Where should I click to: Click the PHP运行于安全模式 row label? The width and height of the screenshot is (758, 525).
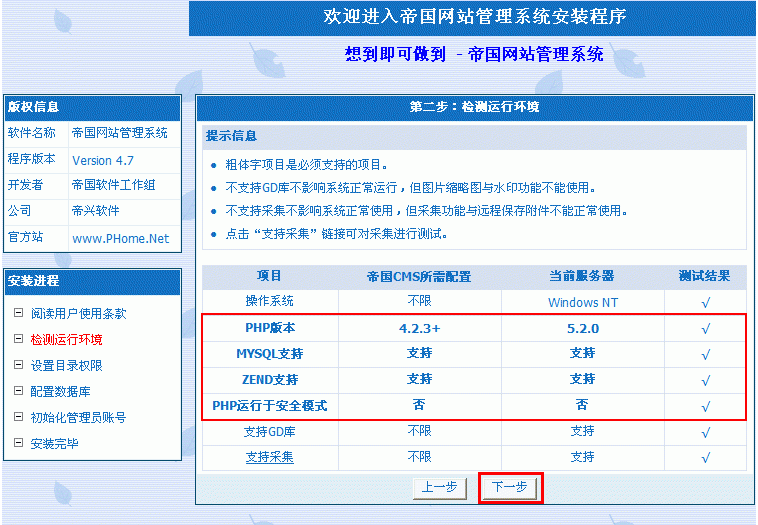coord(270,406)
